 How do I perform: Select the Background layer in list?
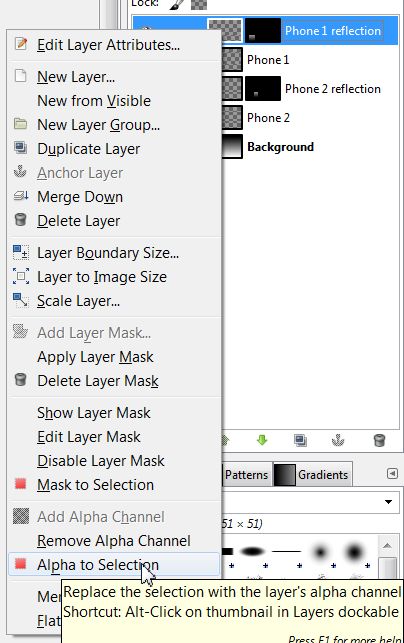point(281,147)
